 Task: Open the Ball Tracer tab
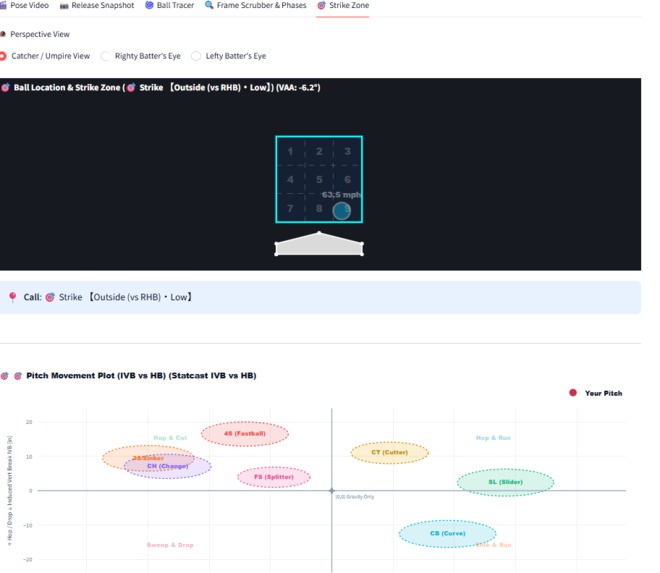click(x=170, y=5)
